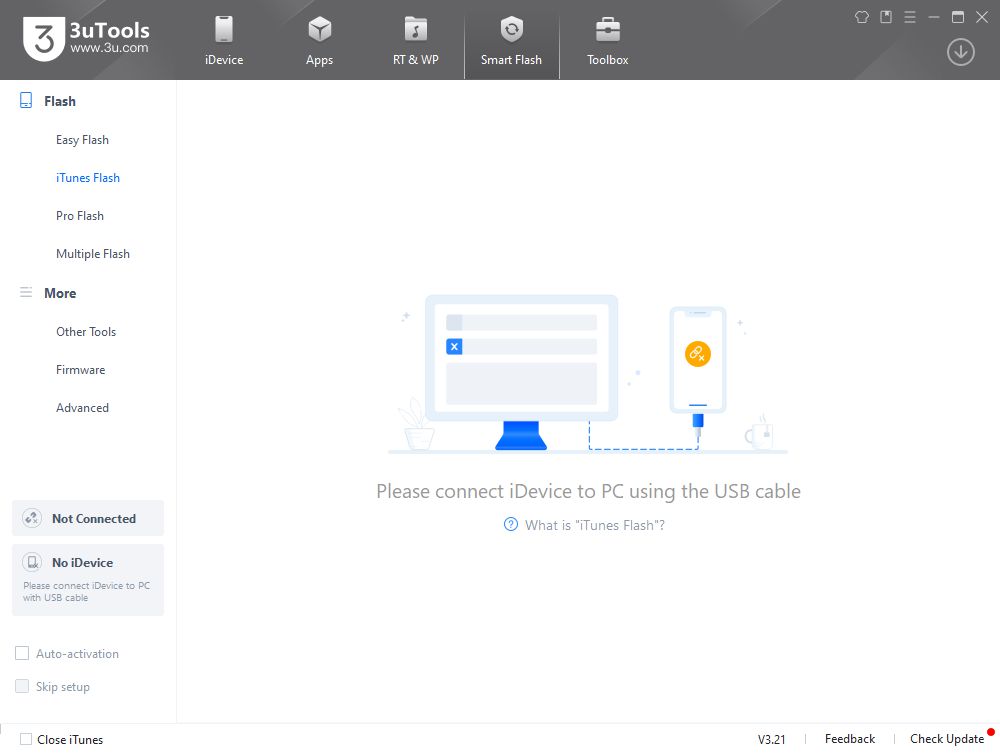The image size is (1000, 754).
Task: Click the connect iDevice prompt message
Action: point(588,491)
